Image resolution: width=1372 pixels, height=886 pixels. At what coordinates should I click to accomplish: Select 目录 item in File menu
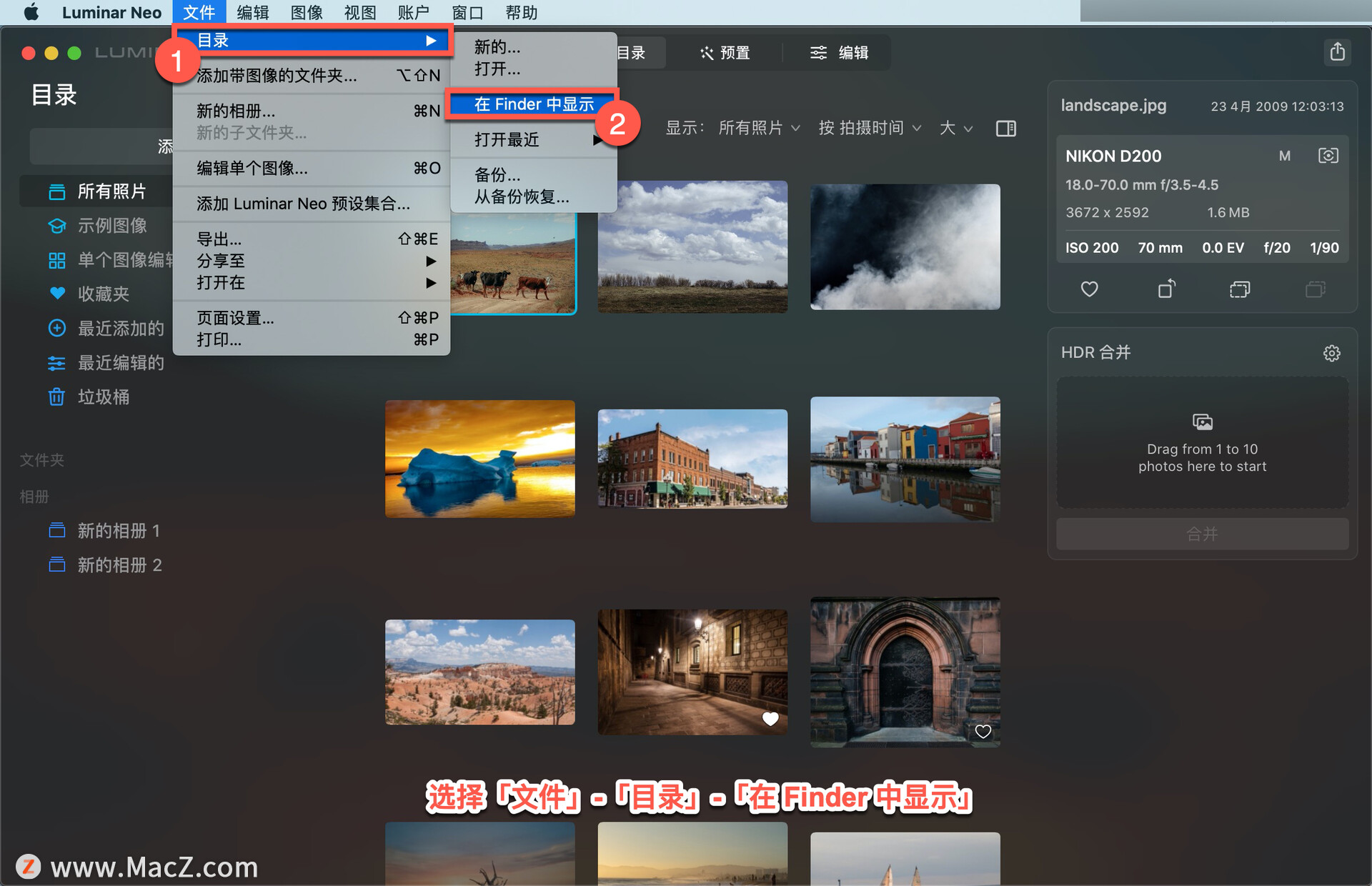coord(312,41)
